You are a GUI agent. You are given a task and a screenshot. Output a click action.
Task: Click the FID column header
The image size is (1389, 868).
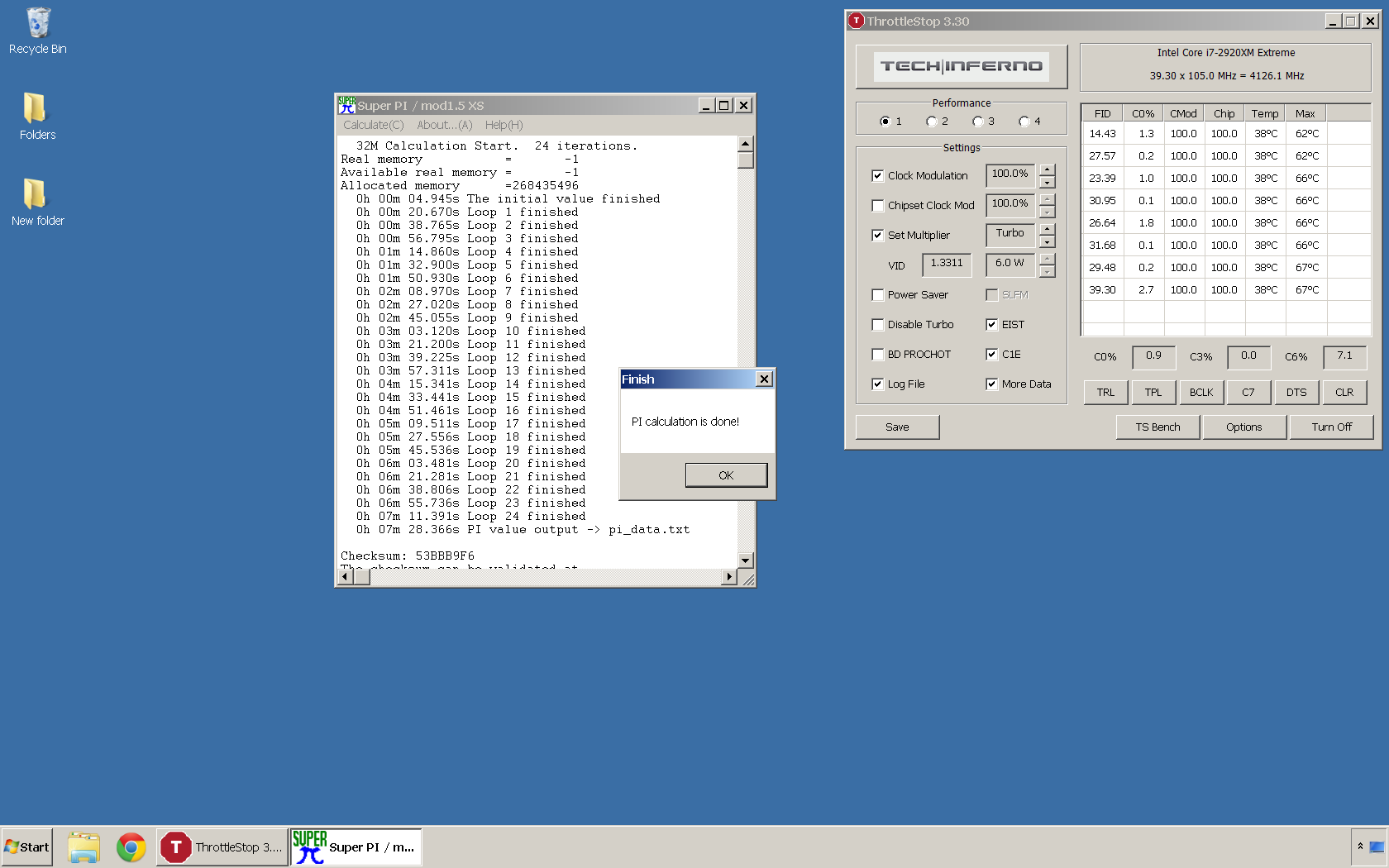[x=1103, y=113]
